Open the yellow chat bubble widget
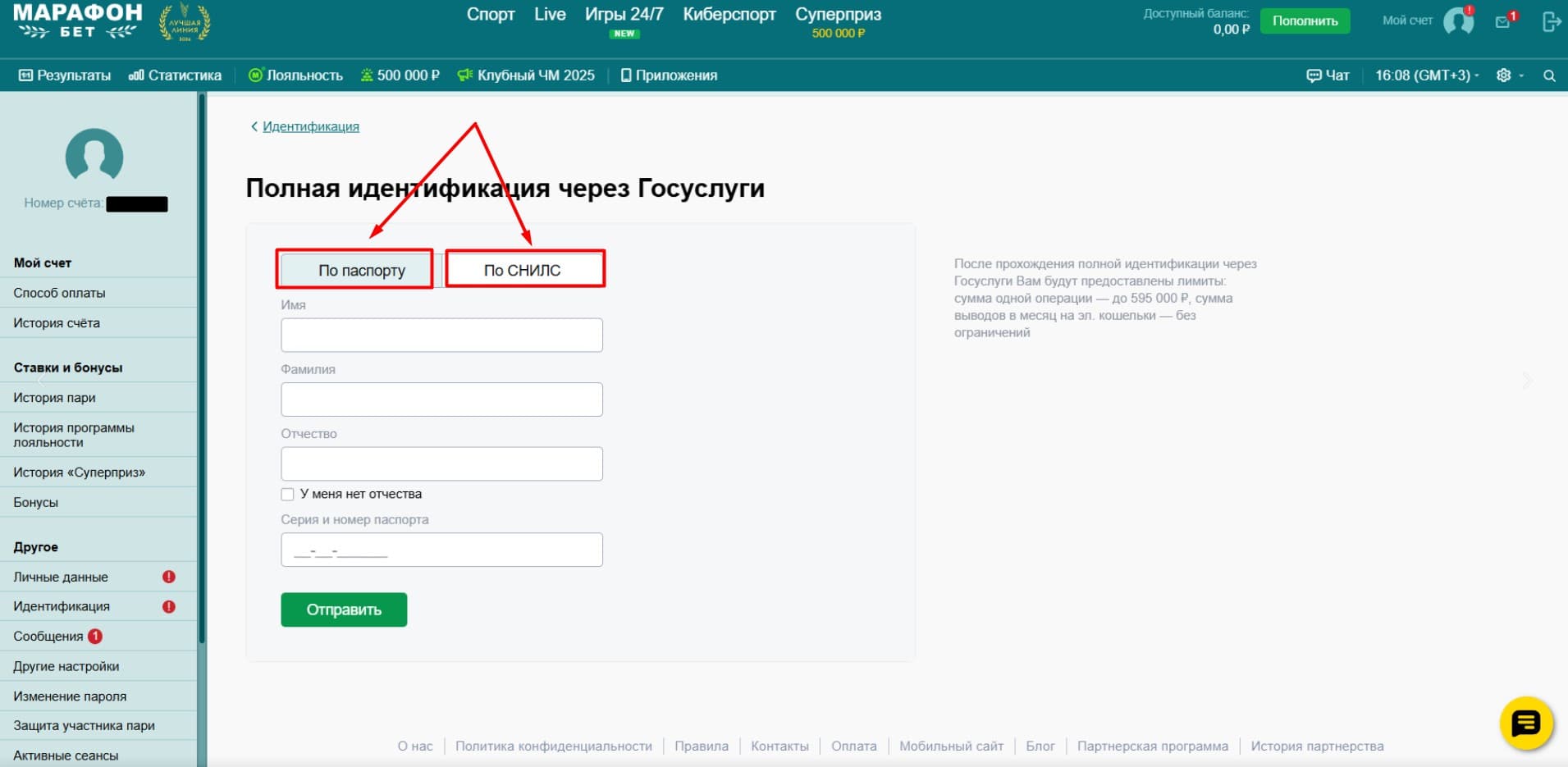 [x=1526, y=724]
